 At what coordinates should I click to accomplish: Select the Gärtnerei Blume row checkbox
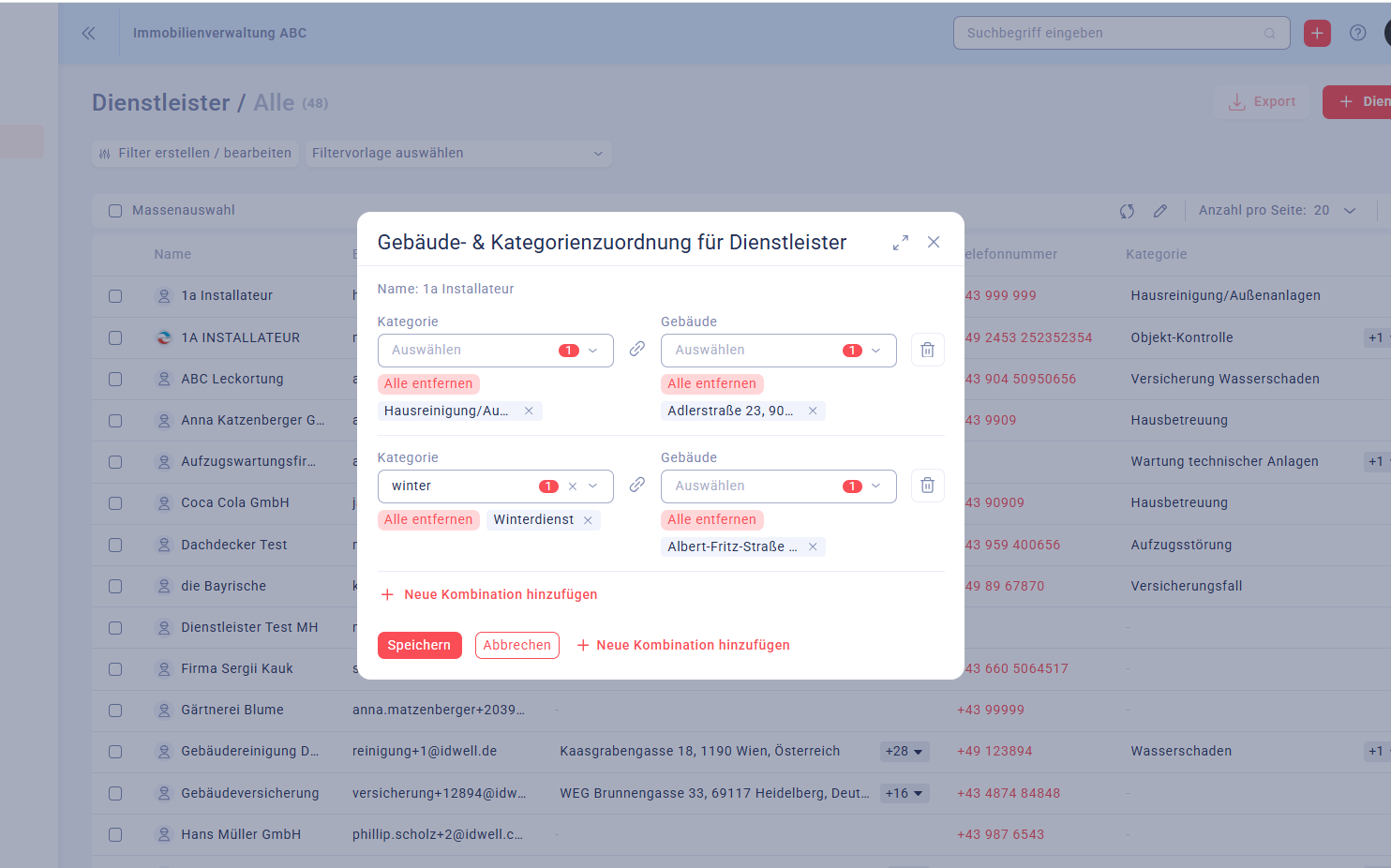pos(115,711)
